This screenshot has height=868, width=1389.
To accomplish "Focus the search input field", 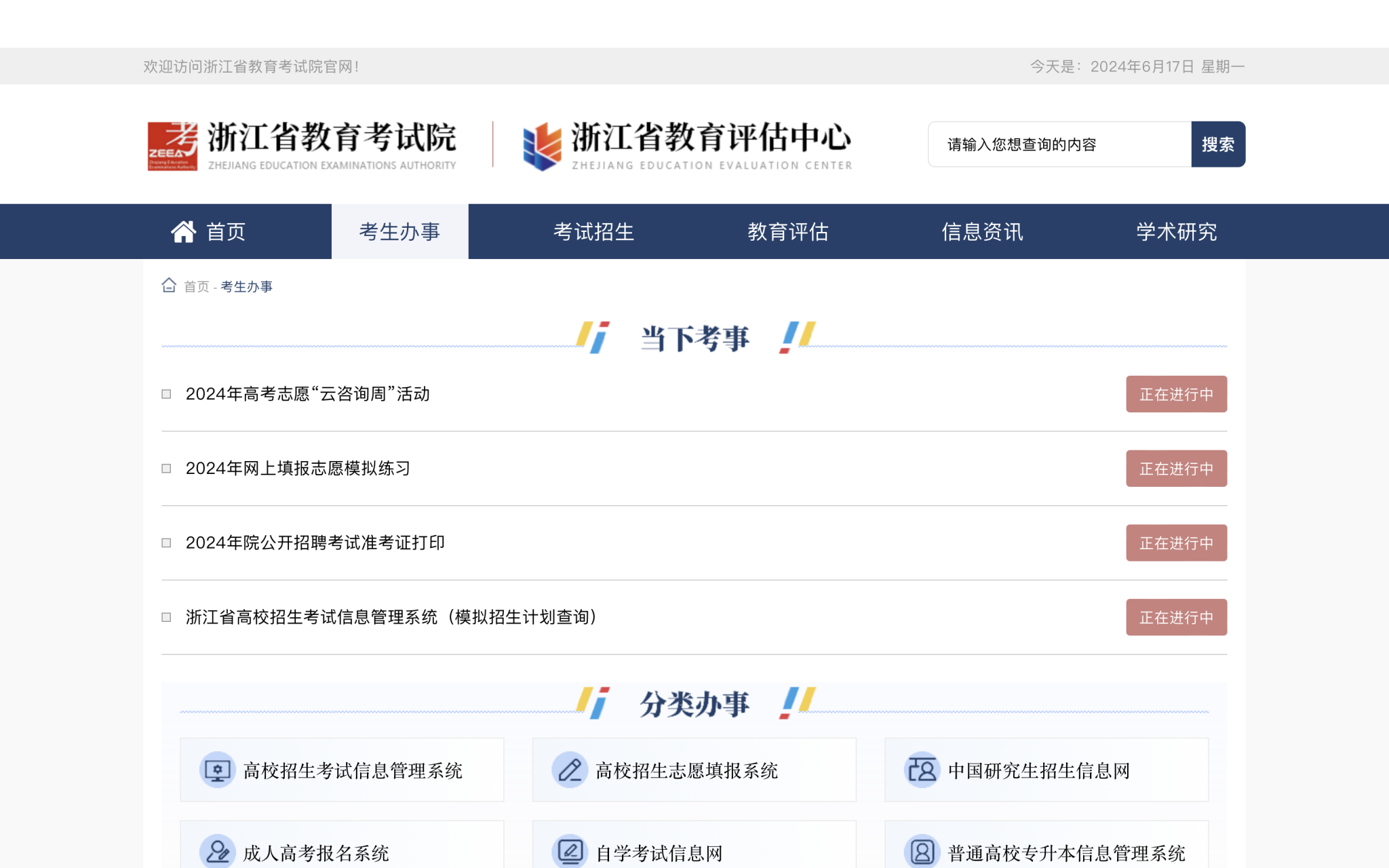I will (1059, 144).
